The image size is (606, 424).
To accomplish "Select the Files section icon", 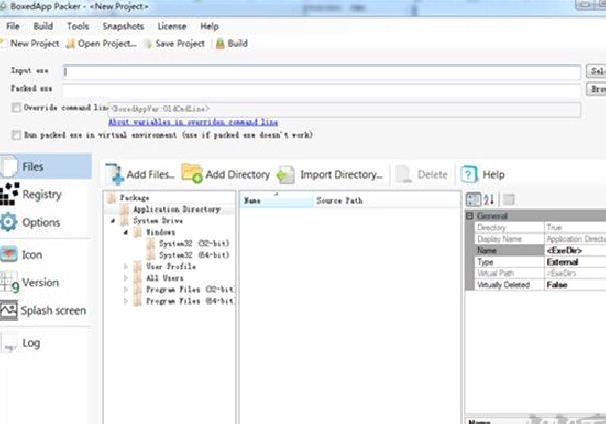I will (9, 167).
